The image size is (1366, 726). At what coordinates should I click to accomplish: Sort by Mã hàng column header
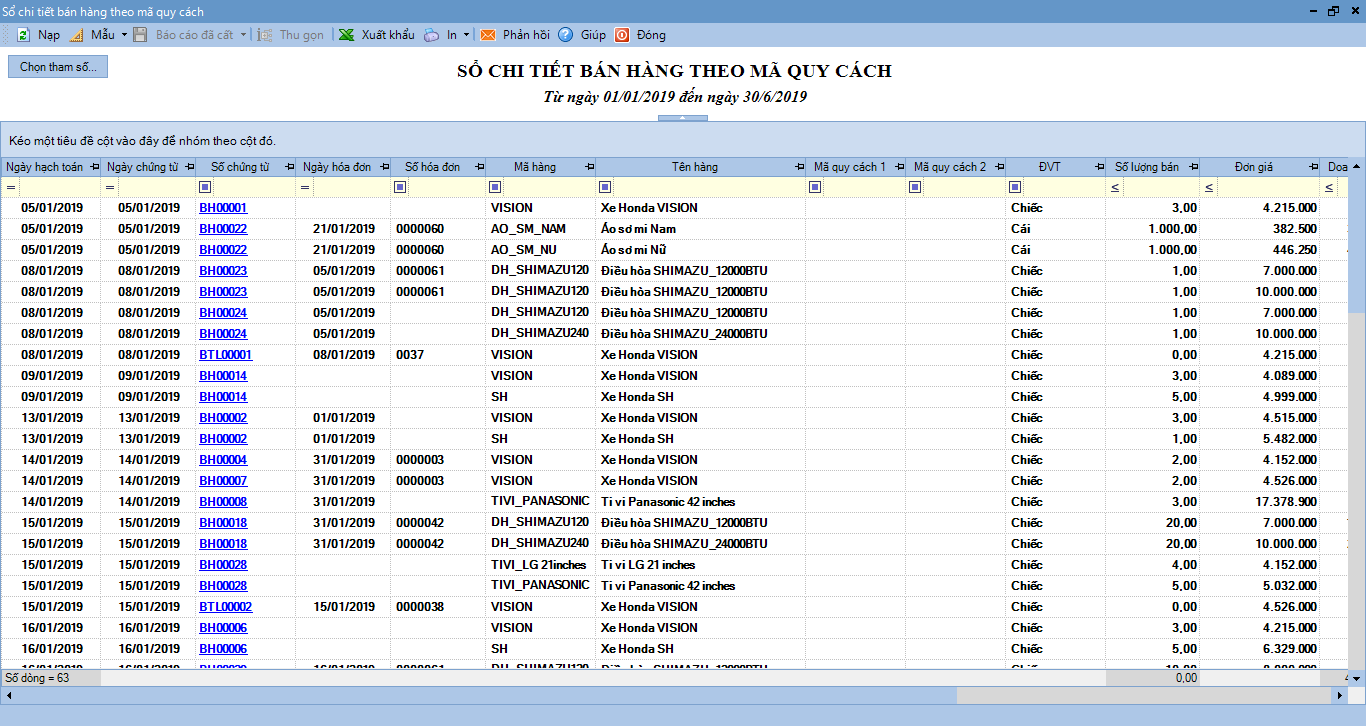[x=535, y=167]
